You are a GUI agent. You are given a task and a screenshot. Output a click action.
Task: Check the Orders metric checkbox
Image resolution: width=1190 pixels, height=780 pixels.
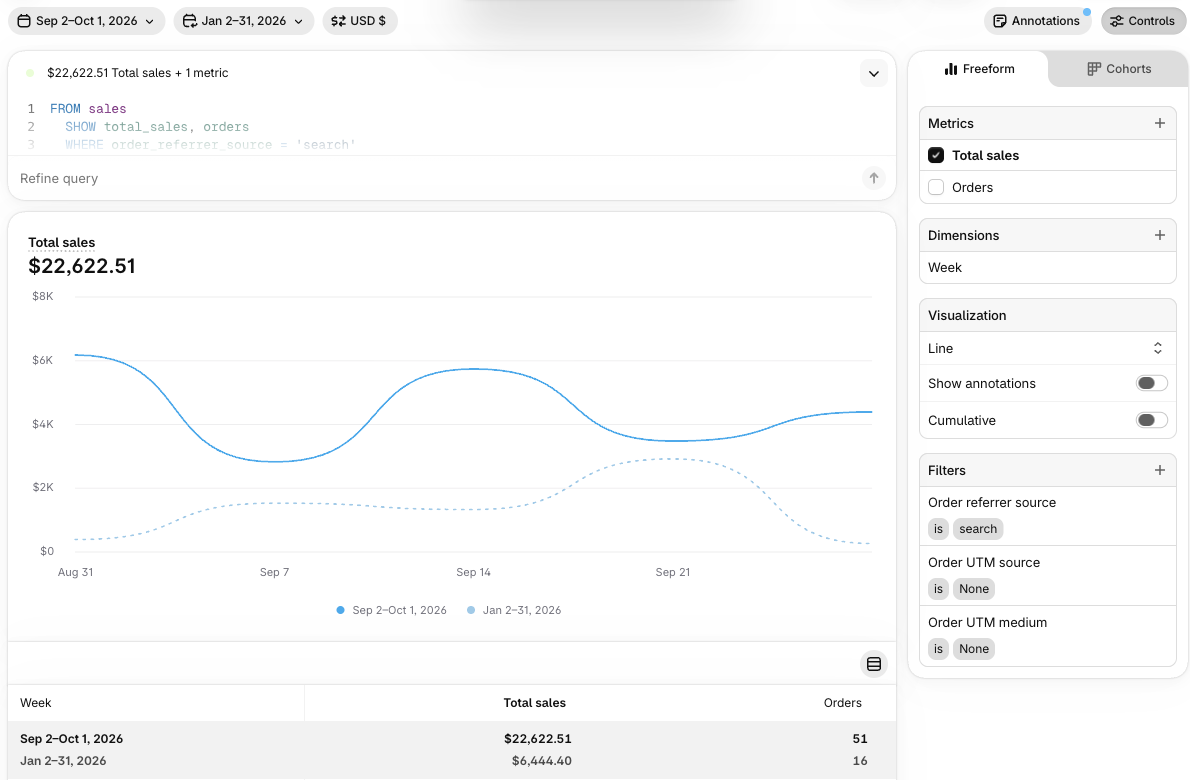pyautogui.click(x=936, y=187)
